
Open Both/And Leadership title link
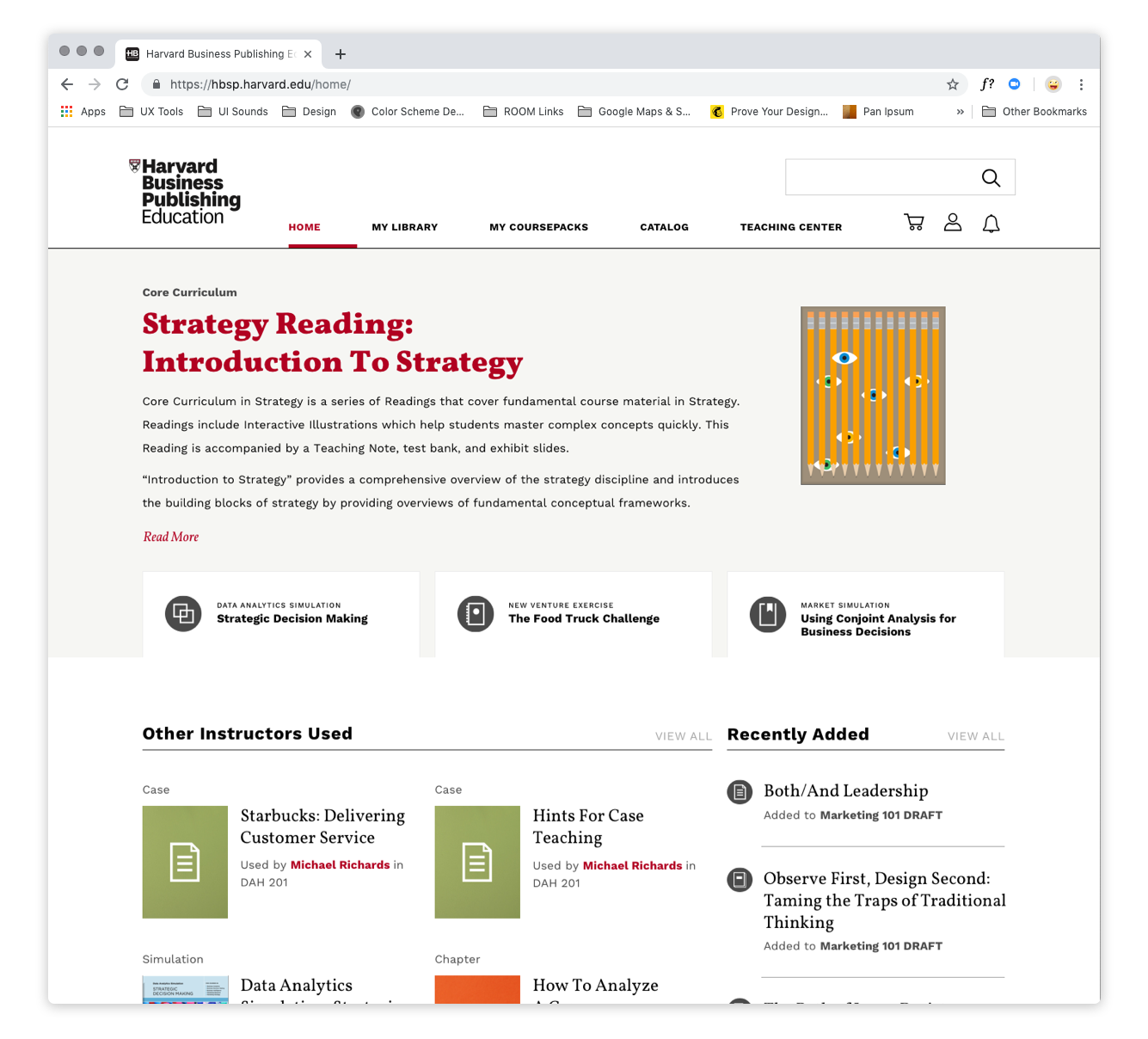(846, 790)
